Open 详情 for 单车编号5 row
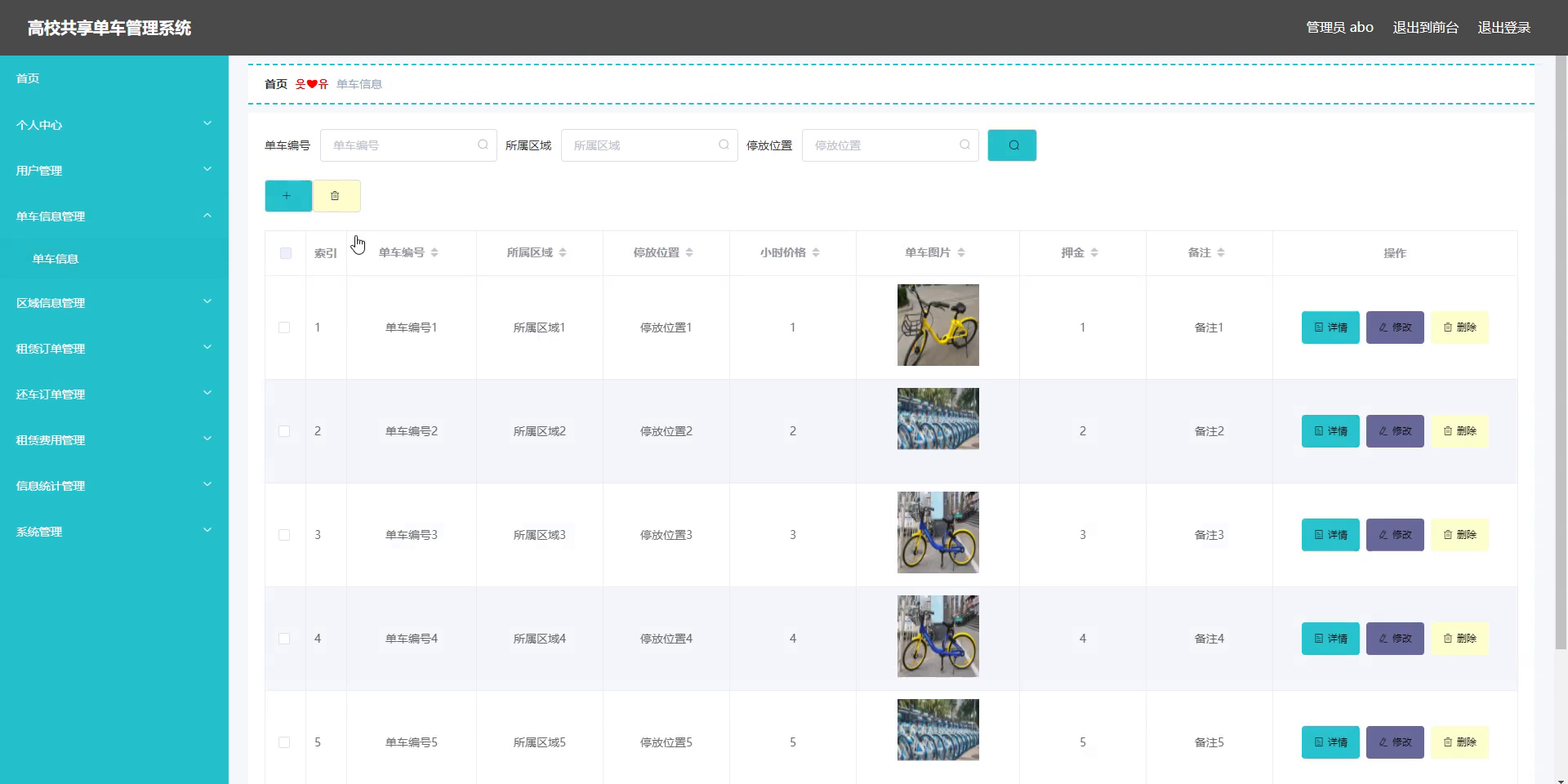Viewport: 1568px width, 784px height. tap(1330, 742)
